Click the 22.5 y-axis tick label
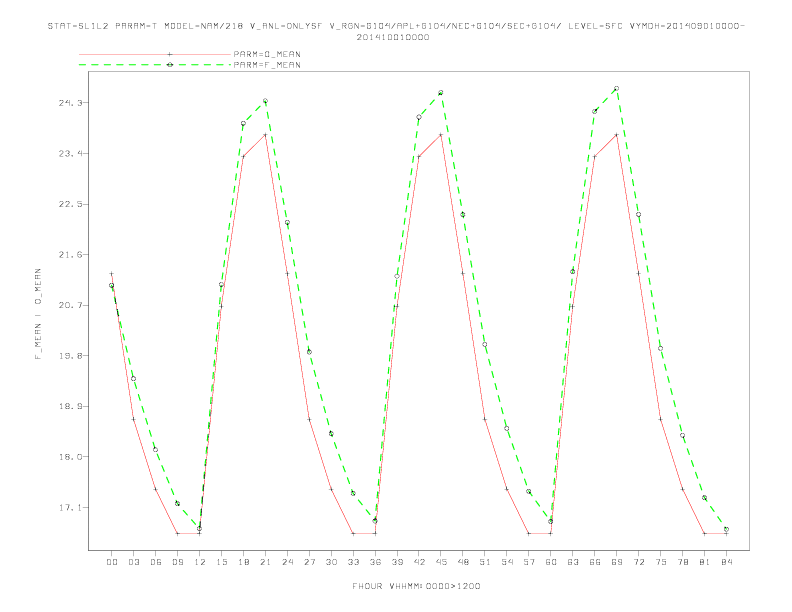 pos(68,204)
